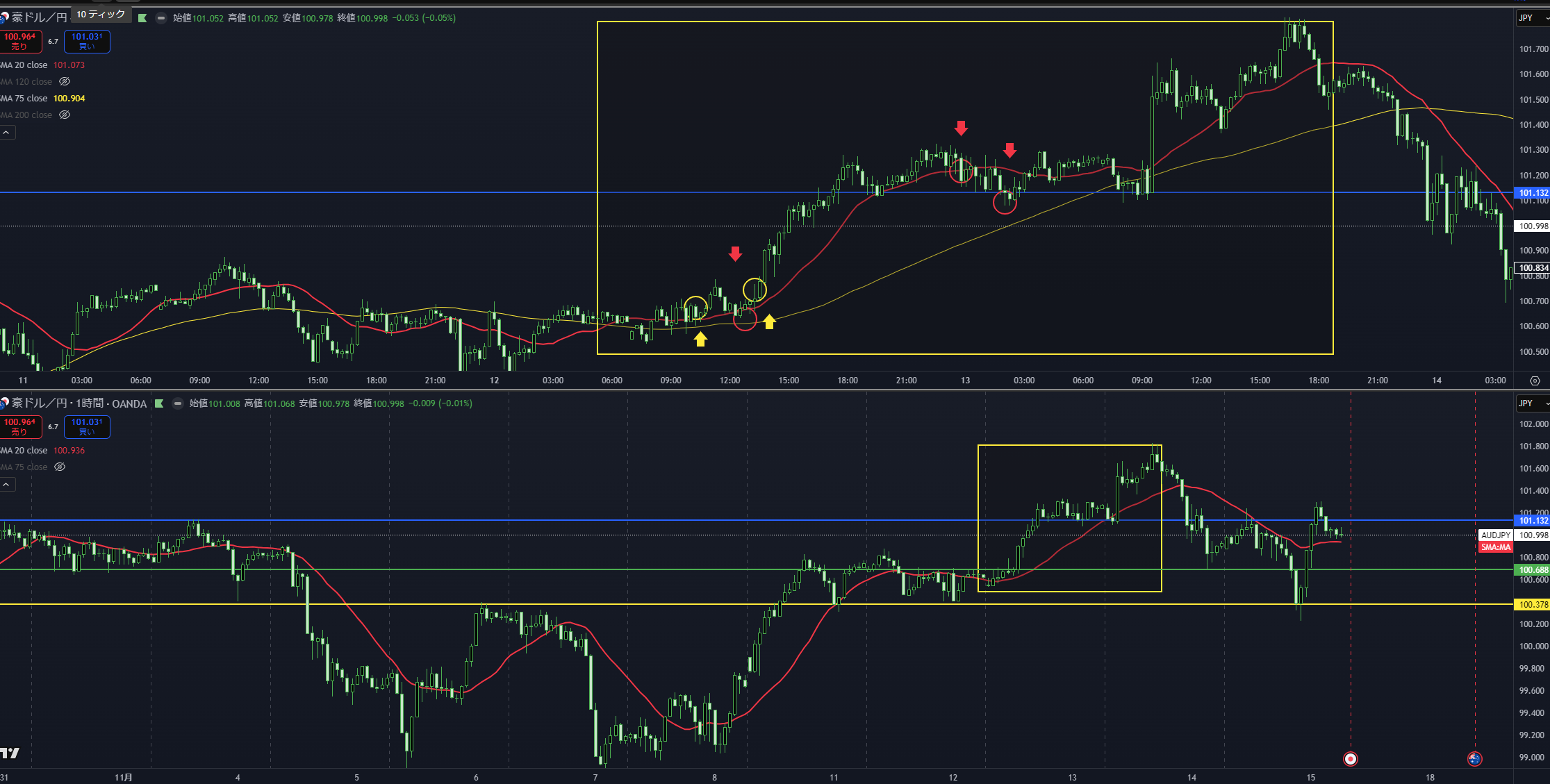Click the gray minus circle in bottom chart header
1550x784 pixels.
178,403
